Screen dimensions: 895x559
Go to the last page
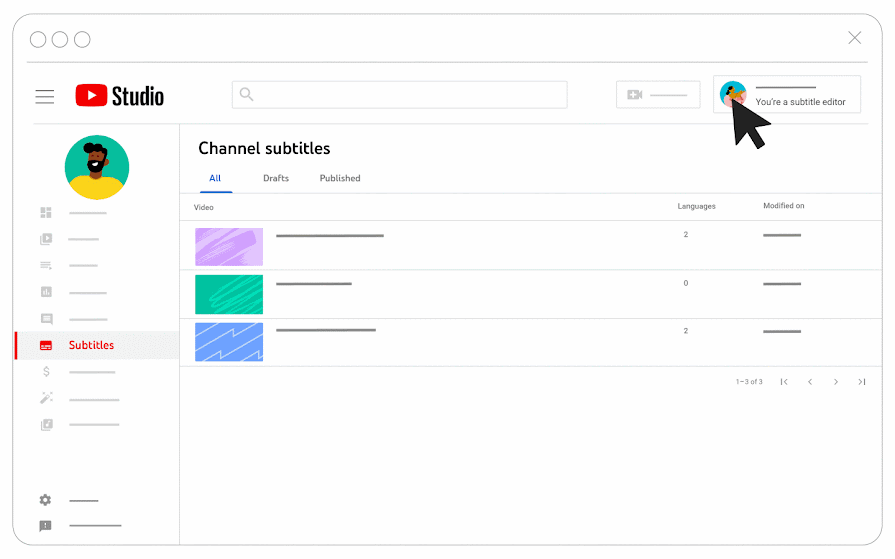tap(862, 381)
